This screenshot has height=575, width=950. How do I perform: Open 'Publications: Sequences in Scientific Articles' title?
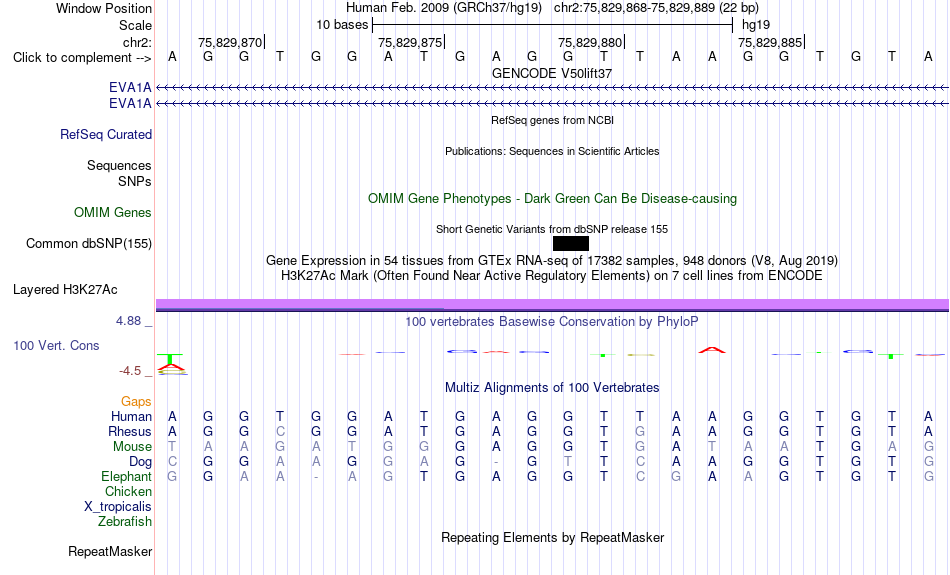pyautogui.click(x=552, y=151)
